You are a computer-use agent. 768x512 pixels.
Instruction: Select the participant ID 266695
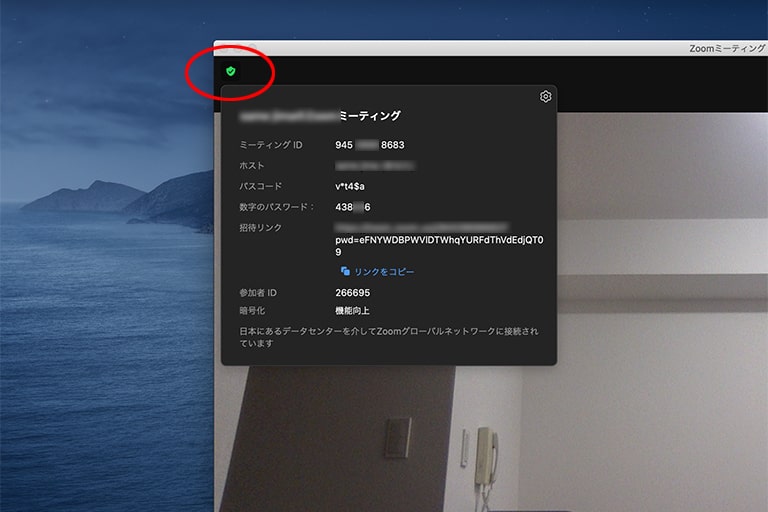click(353, 293)
